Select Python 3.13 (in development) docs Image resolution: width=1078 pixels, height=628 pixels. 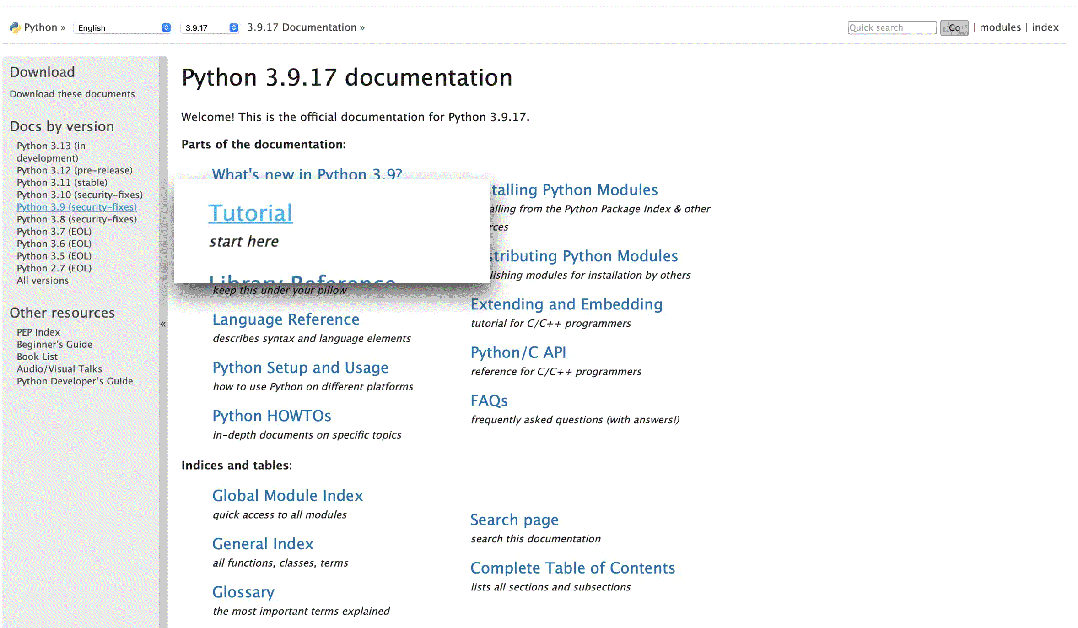tap(51, 152)
